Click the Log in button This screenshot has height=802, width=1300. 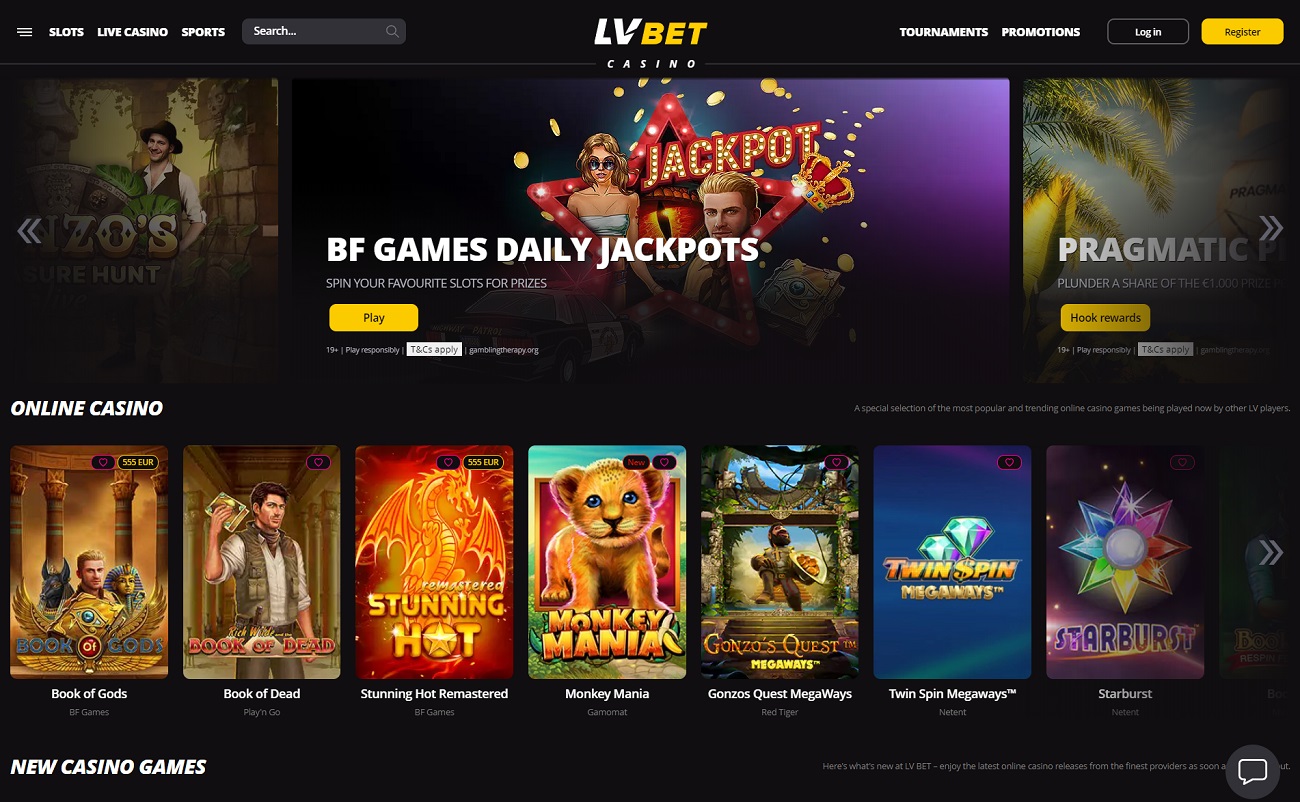pyautogui.click(x=1148, y=31)
